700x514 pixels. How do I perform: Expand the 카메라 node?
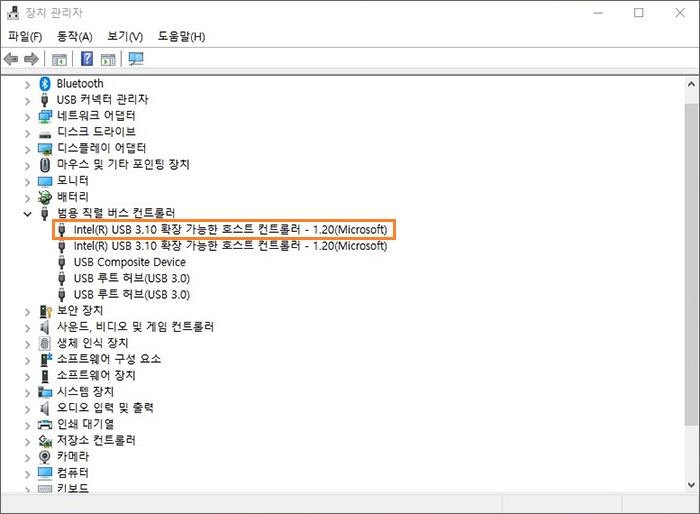point(27,458)
